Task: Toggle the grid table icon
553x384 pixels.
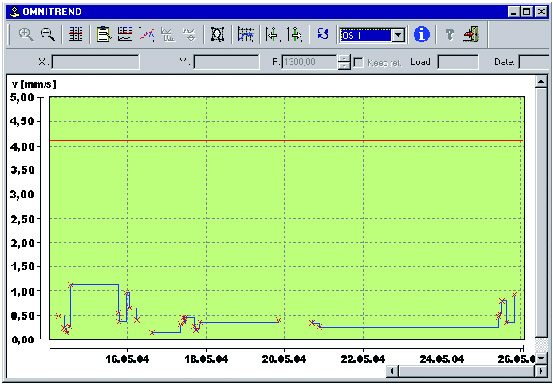Action: (x=75, y=35)
